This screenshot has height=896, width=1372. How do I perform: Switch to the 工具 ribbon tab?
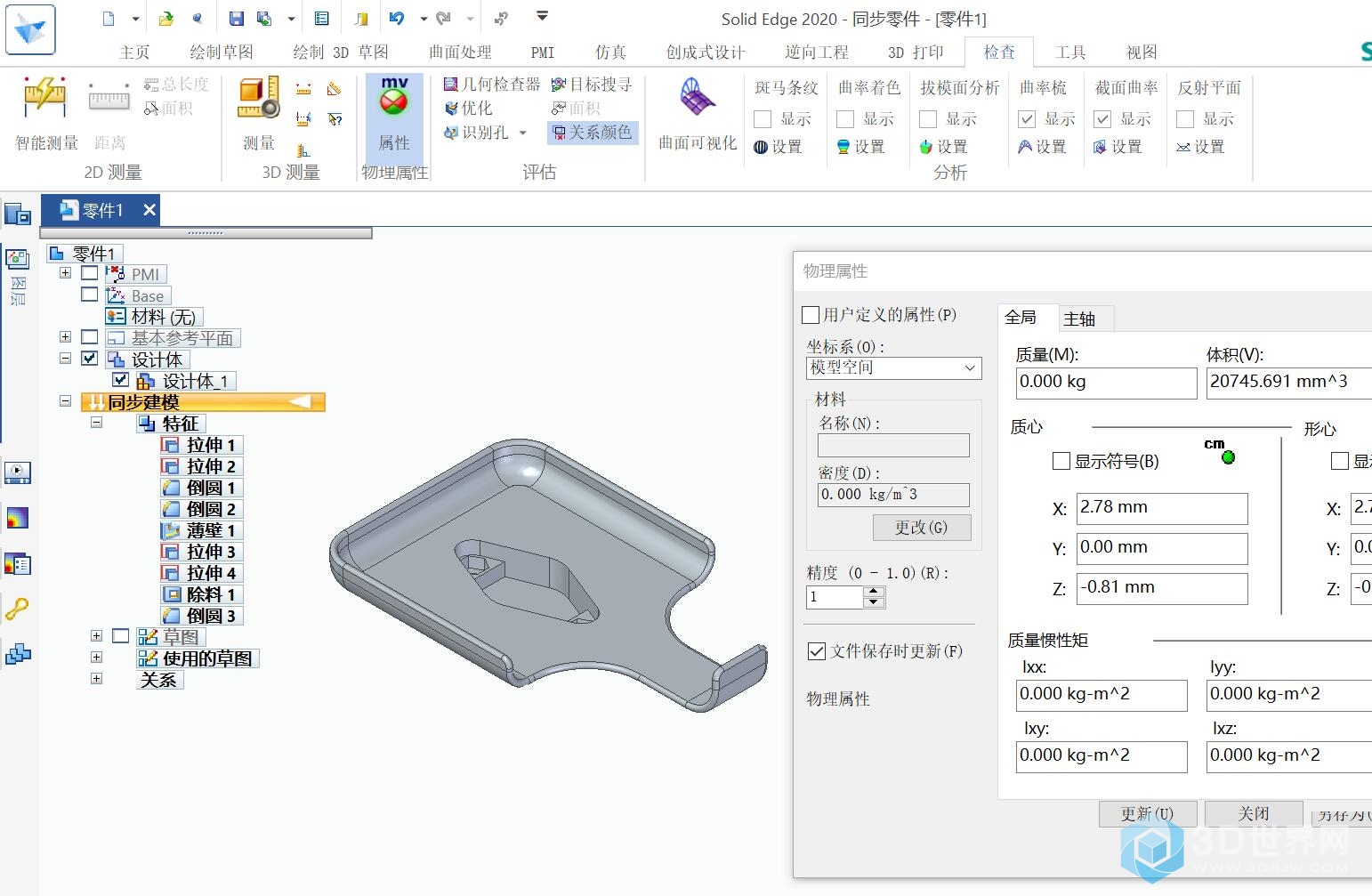(1070, 52)
